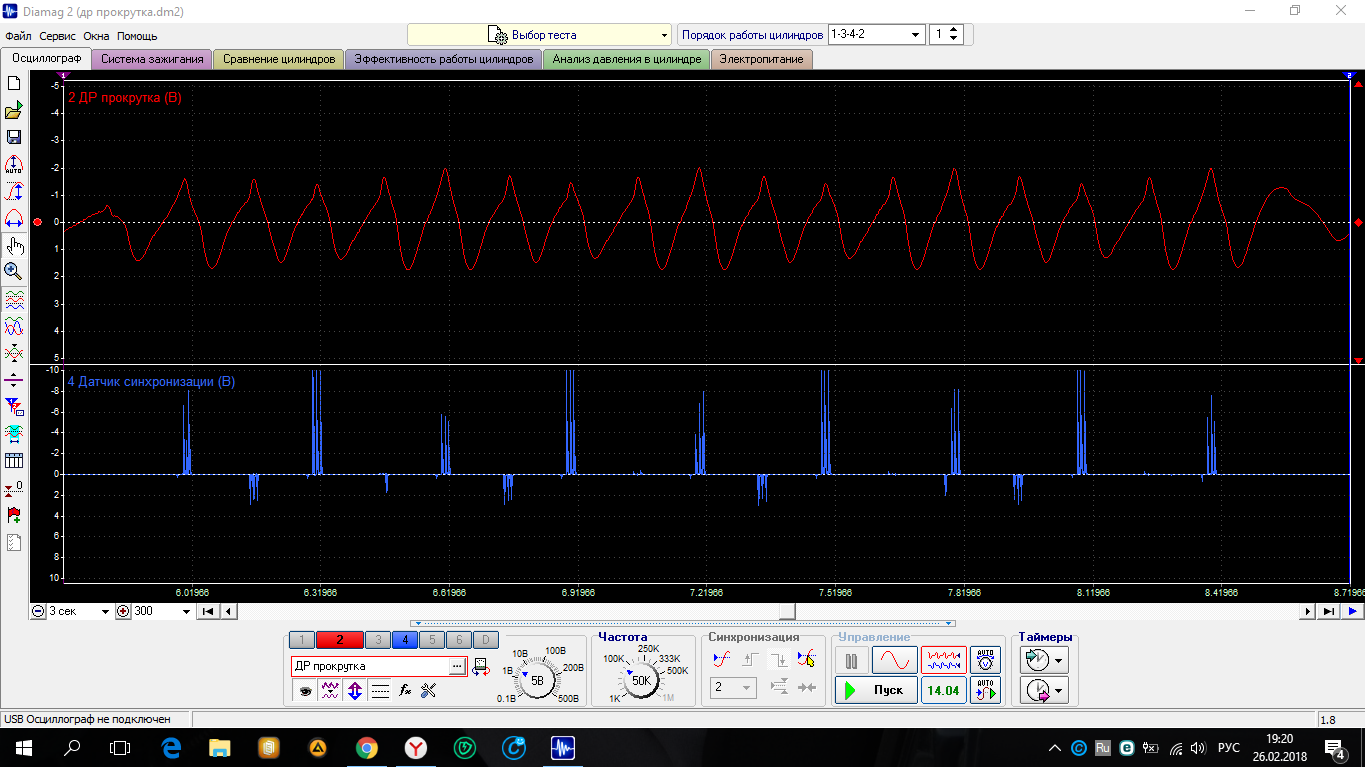Show channels overlaid on one grid

(14, 326)
